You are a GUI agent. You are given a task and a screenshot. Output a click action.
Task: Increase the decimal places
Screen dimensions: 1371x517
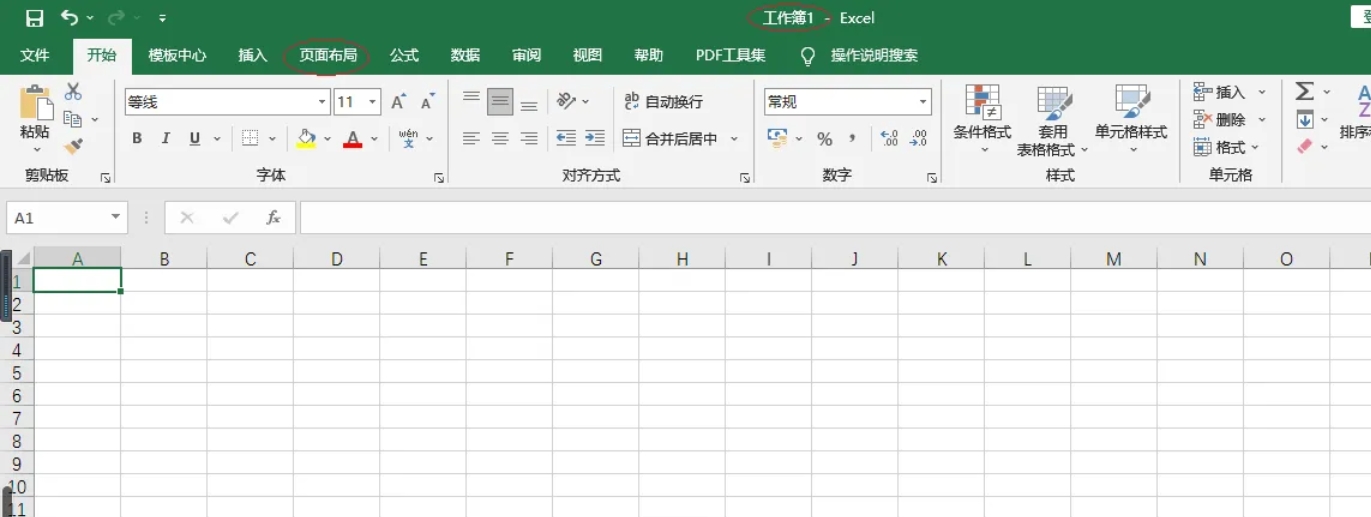pyautogui.click(x=890, y=139)
